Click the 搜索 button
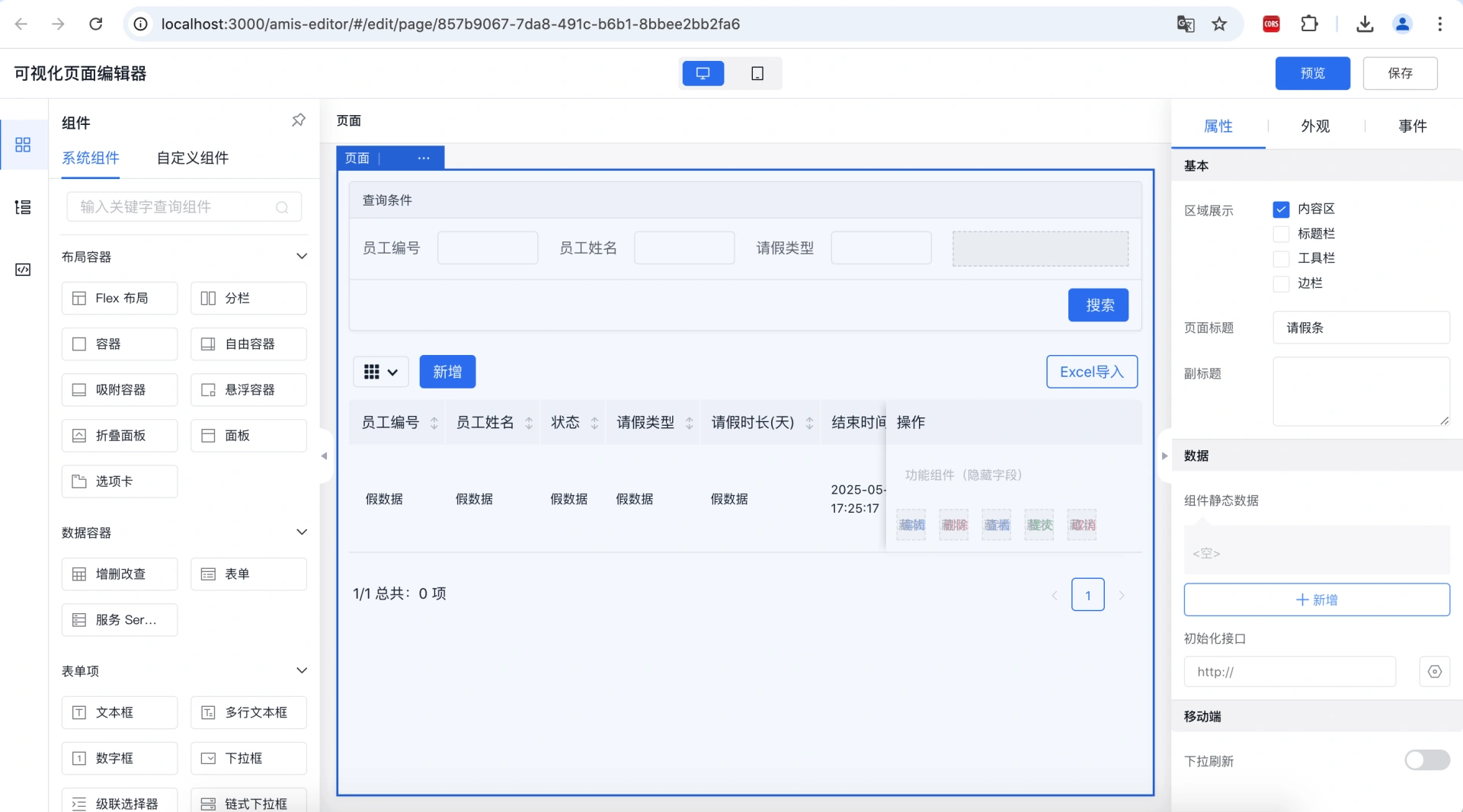This screenshot has height=812, width=1463. tap(1098, 305)
